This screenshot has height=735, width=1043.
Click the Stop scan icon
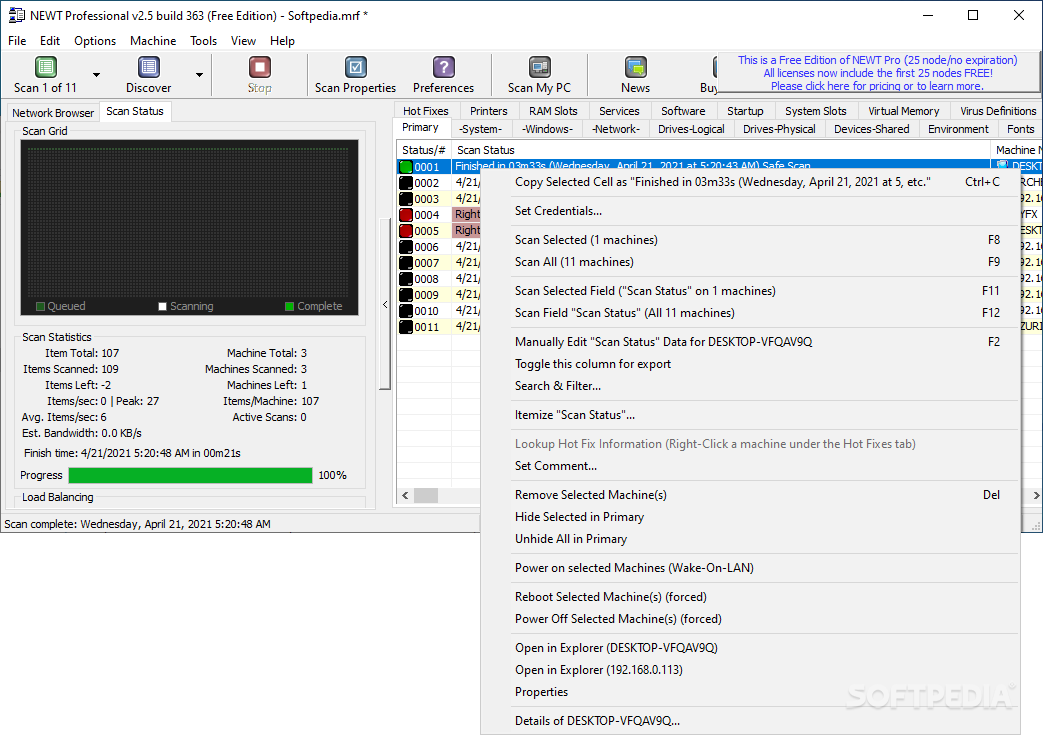(x=259, y=67)
